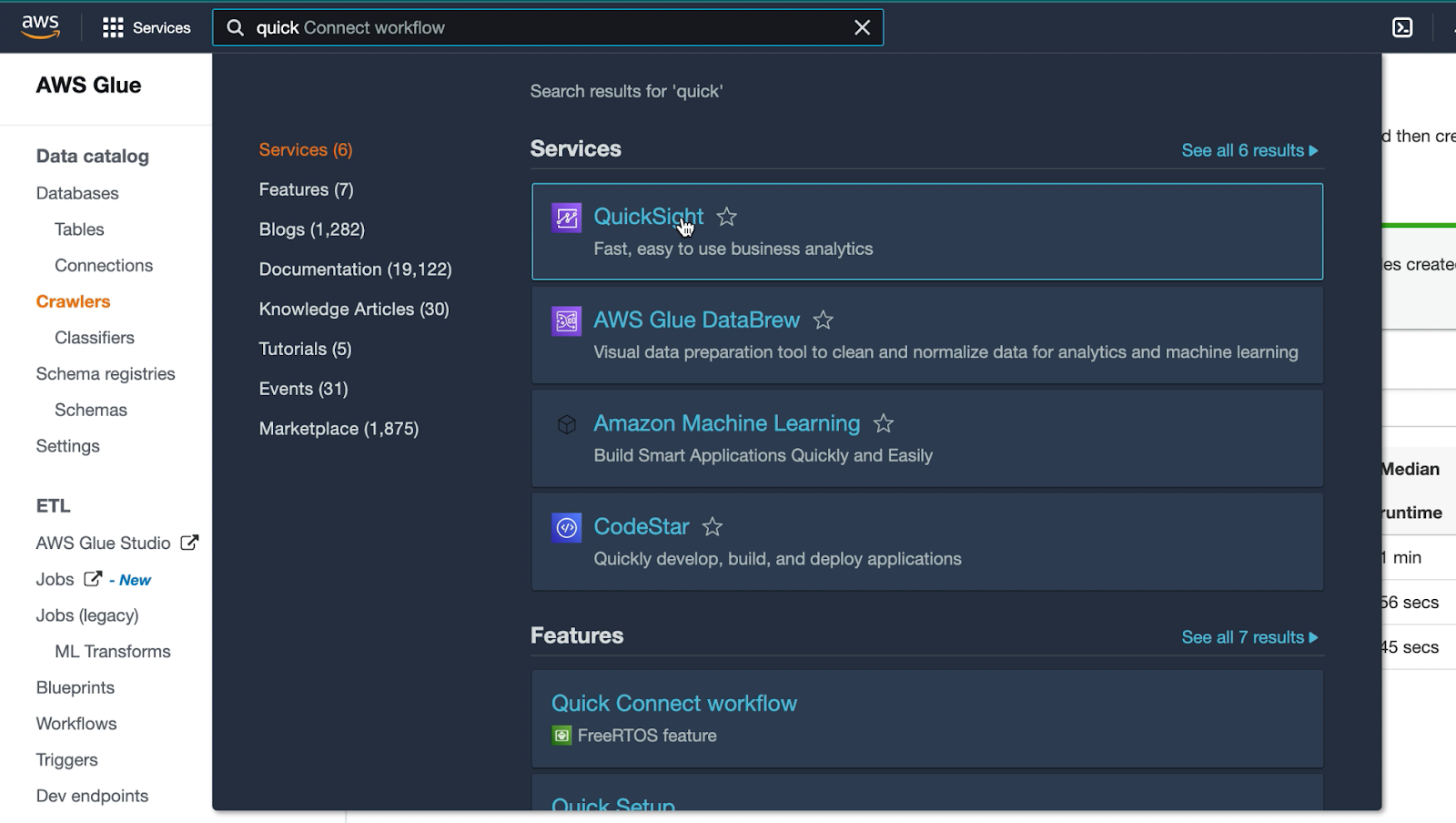Open Classifiers under Crawlers
Viewport: 1456px width, 823px height.
(95, 338)
